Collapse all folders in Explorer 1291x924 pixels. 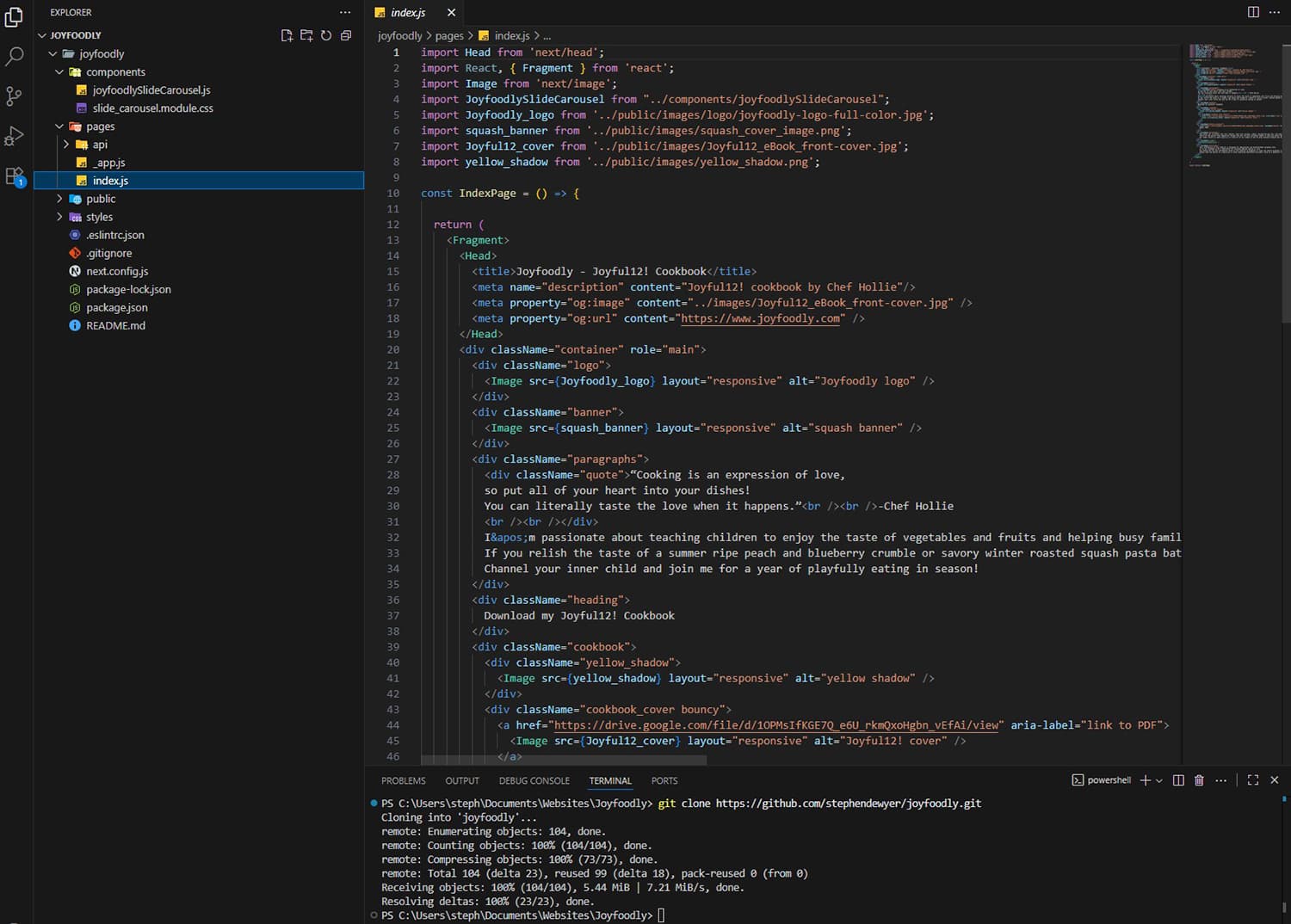coord(346,35)
